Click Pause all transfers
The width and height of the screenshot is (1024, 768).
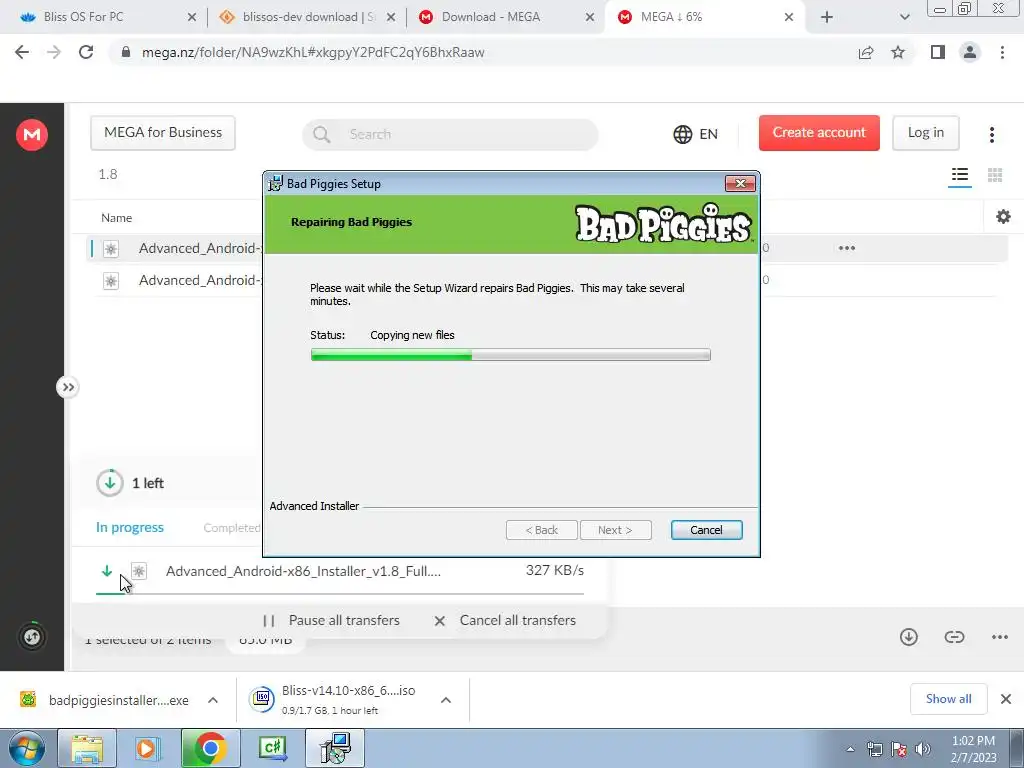[x=331, y=620]
